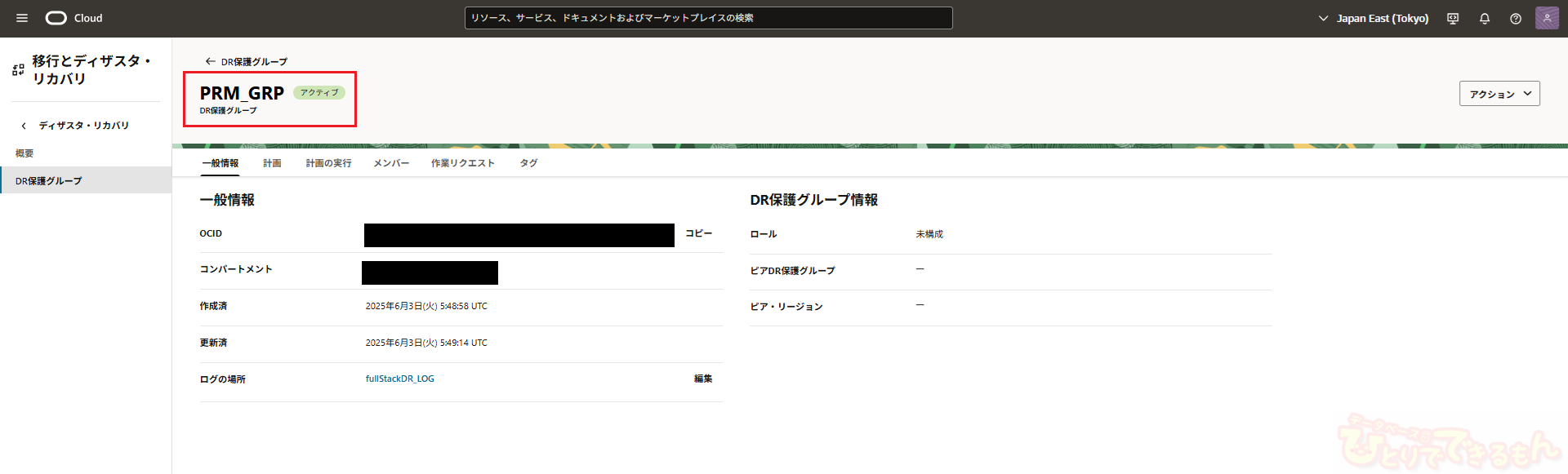Open the 計画の実行 tab
1568x474 pixels.
pos(328,163)
